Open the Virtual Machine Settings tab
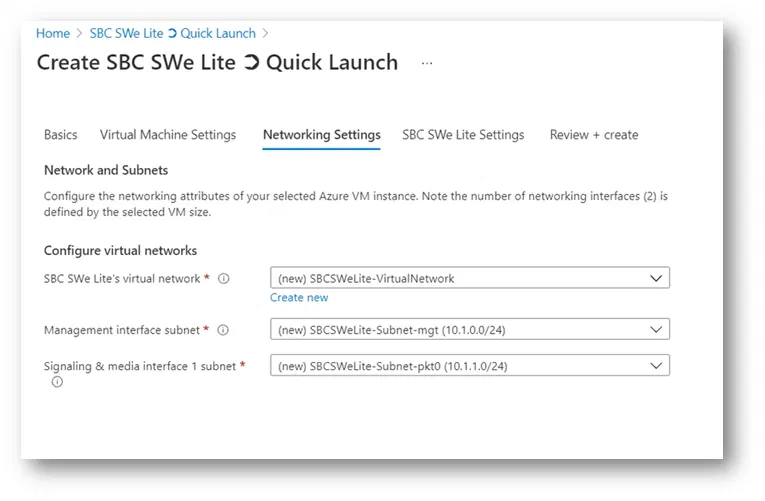Image resolution: width=765 pixels, height=501 pixels. click(168, 135)
